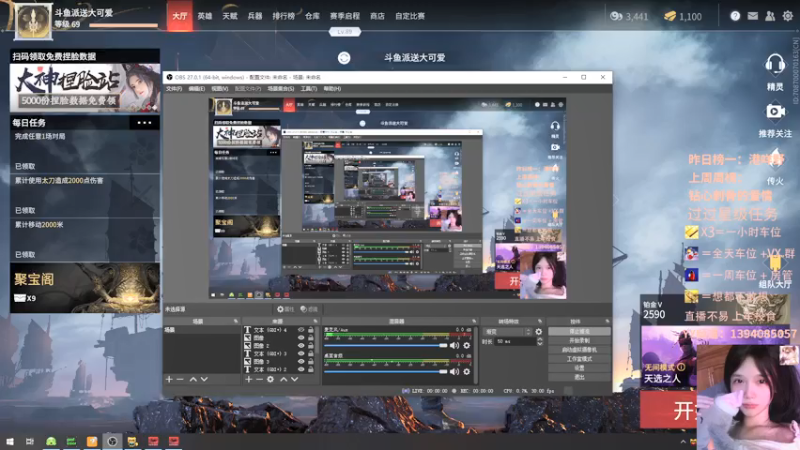The image size is (800, 450).
Task: Open OBS 视图(V) menu
Action: click(x=219, y=89)
